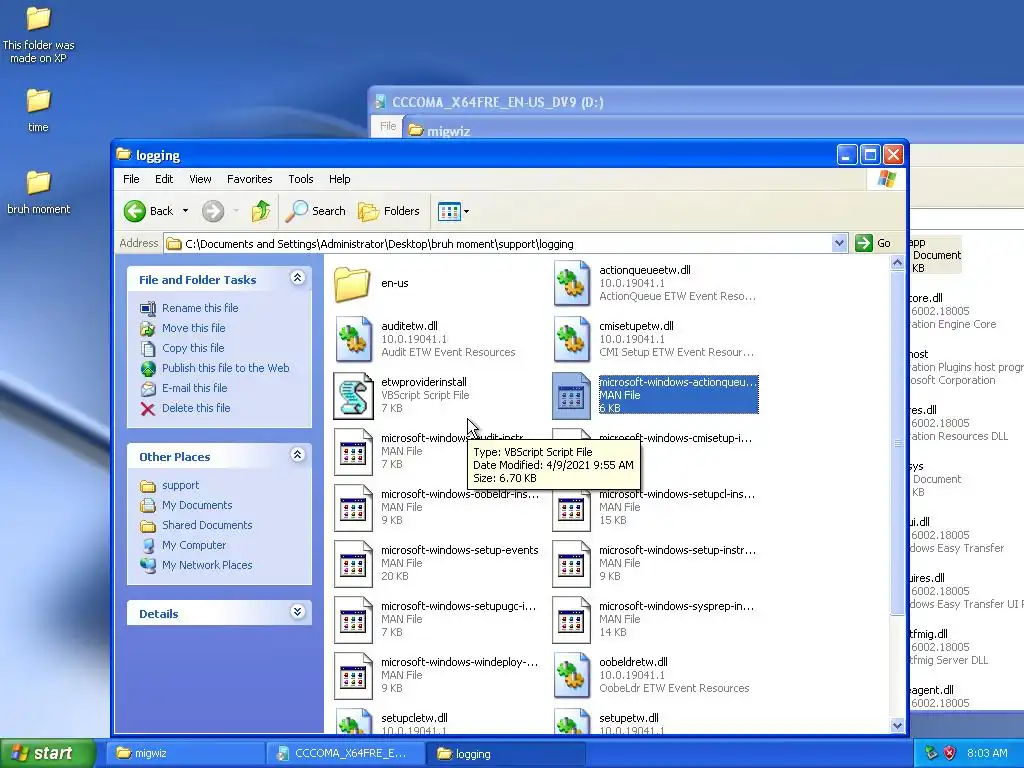Collapse the Other Places panel
The height and width of the screenshot is (768, 1024).
click(297, 455)
